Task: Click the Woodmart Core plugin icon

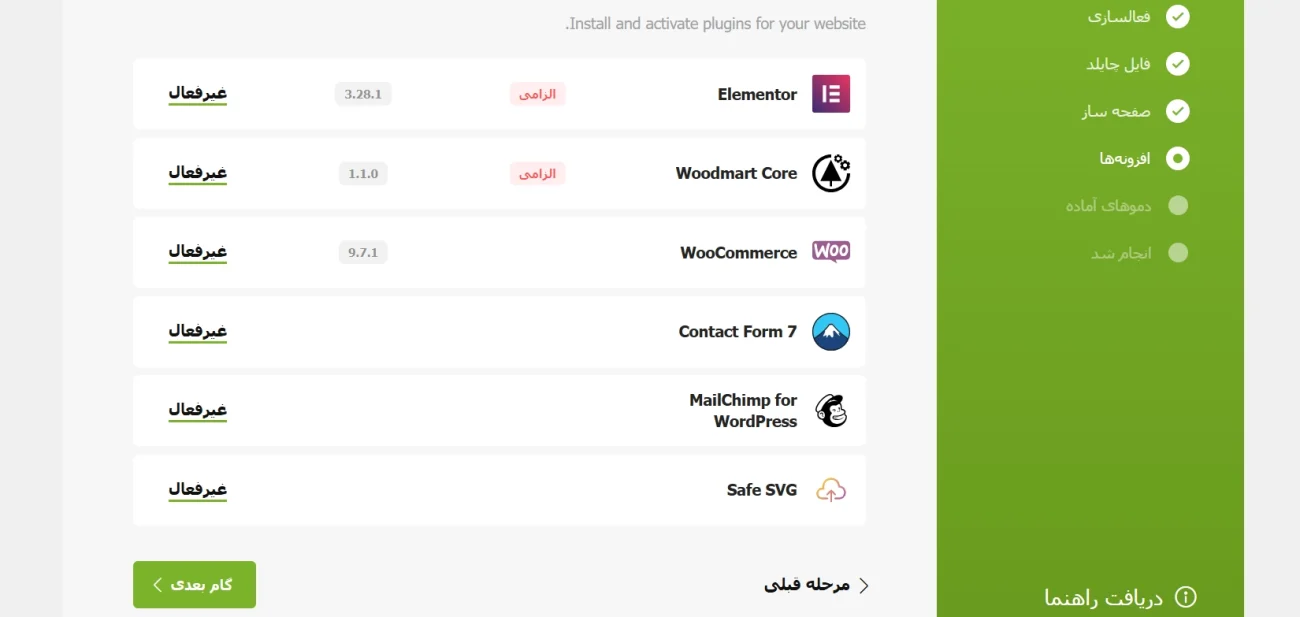Action: point(830,173)
